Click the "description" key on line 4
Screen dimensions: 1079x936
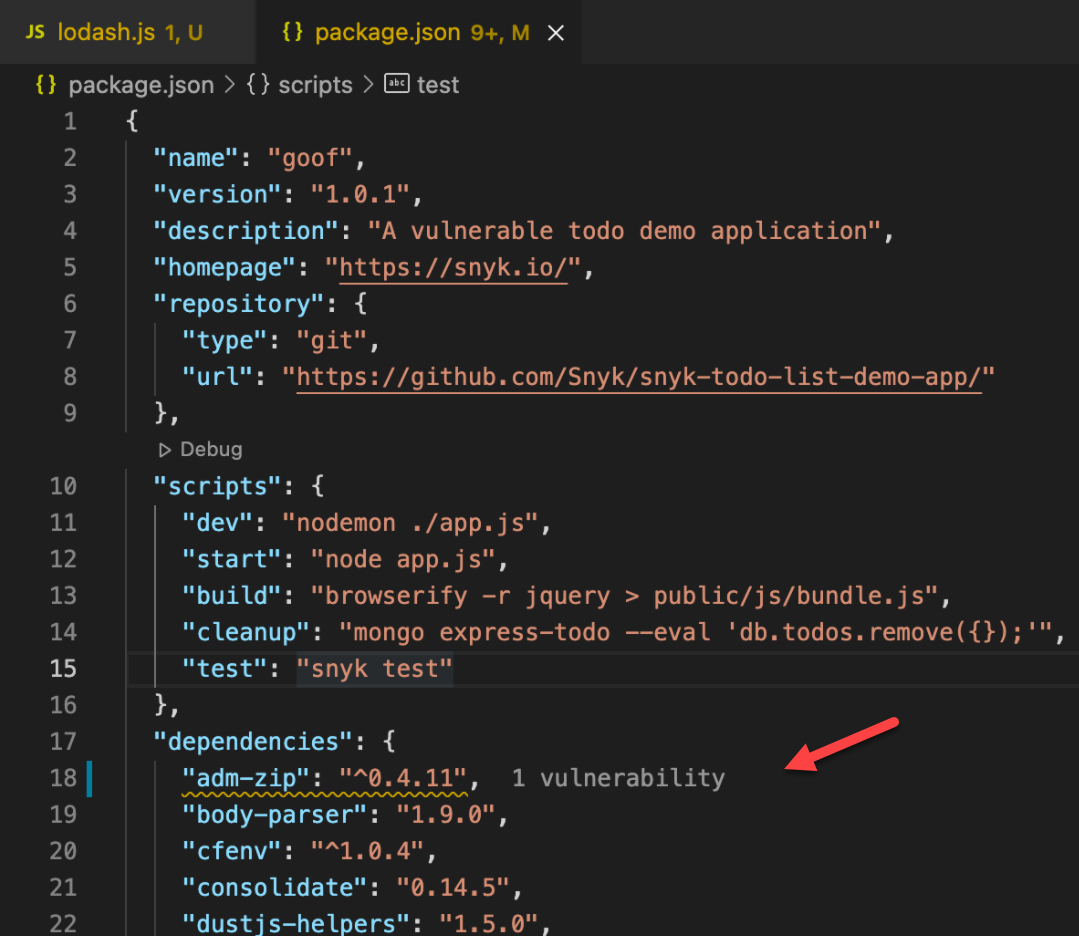click(246, 231)
